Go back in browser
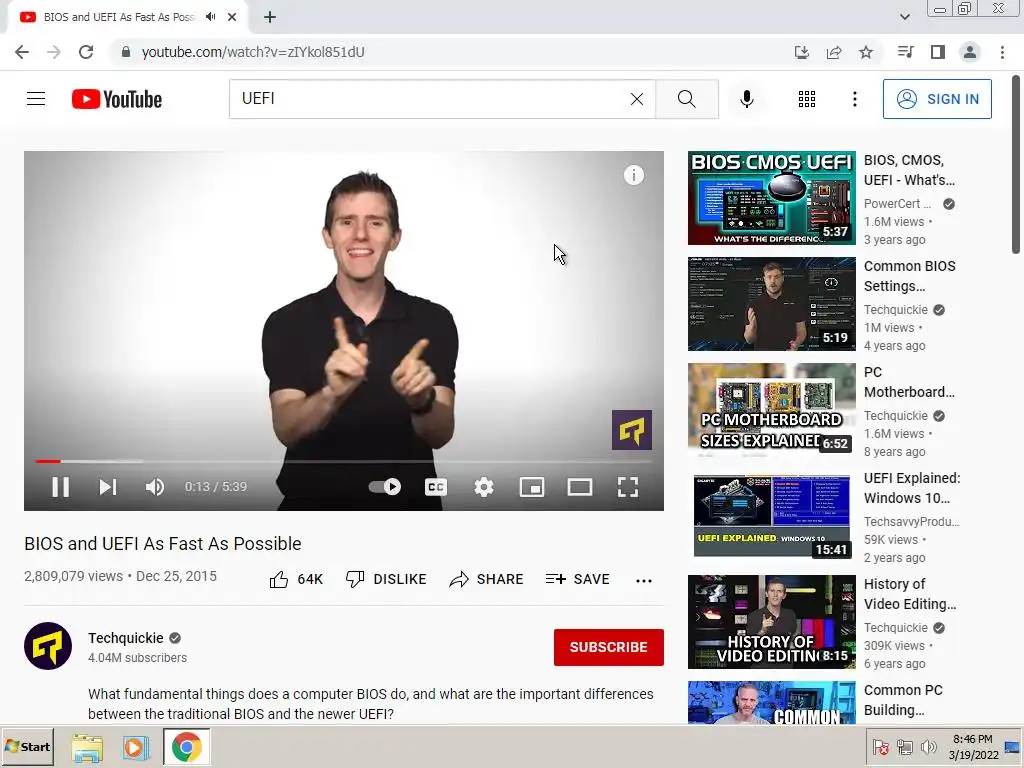The image size is (1024, 768). point(22,52)
